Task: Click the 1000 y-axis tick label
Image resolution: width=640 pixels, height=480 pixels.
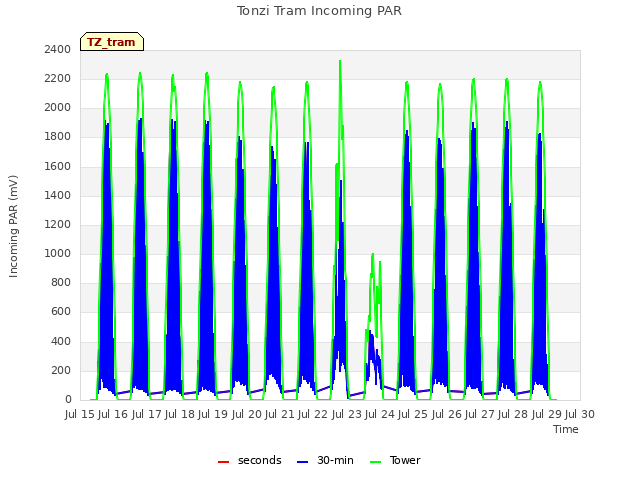Action: pos(58,253)
